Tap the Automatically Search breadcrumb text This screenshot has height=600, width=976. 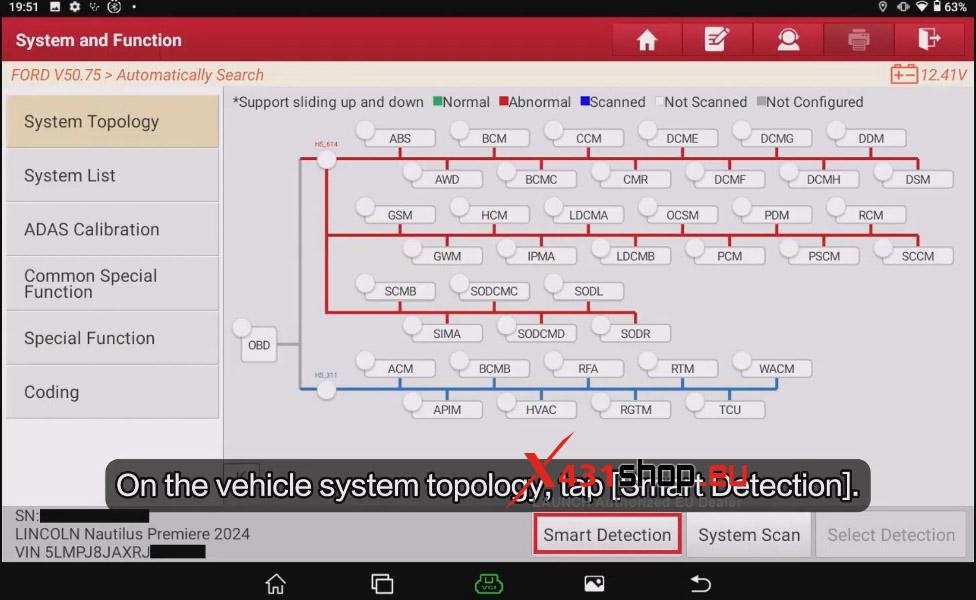click(190, 75)
